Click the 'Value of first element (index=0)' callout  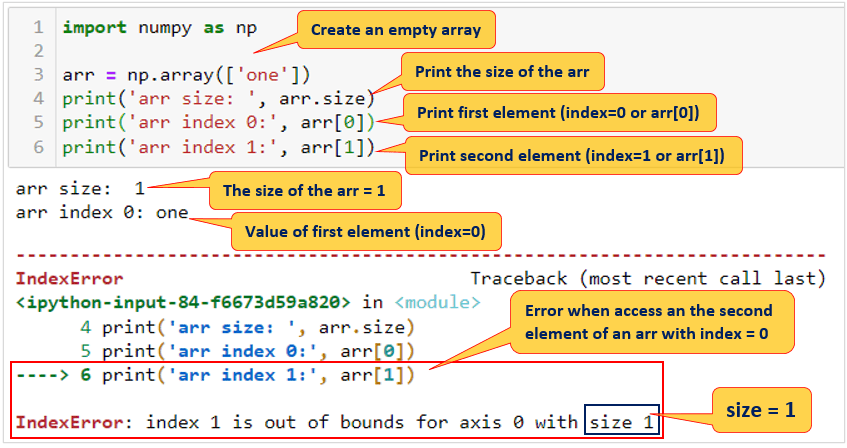pos(366,232)
